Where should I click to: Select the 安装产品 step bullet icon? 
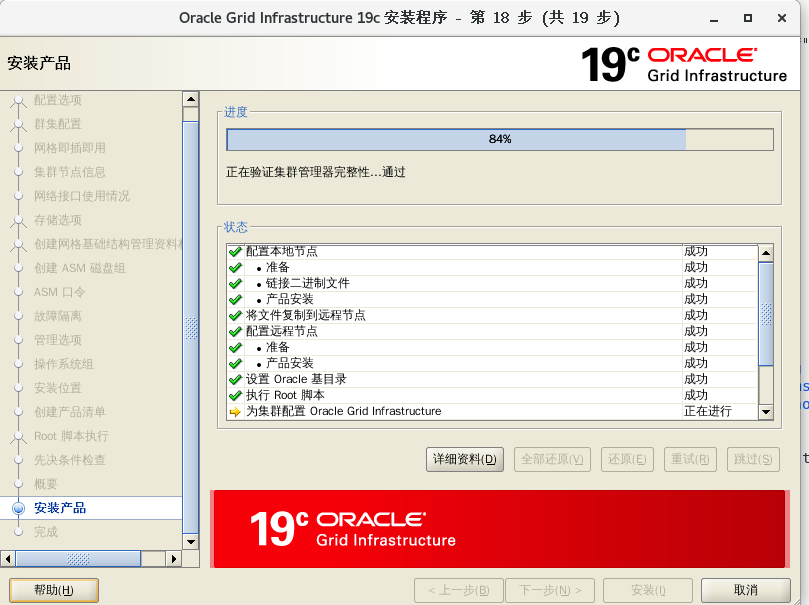tap(19, 508)
